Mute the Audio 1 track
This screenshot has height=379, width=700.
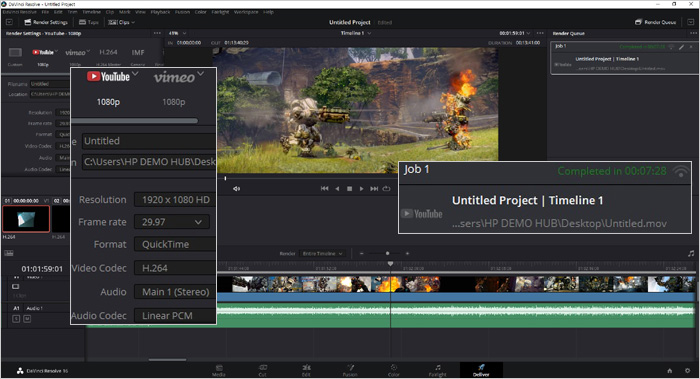[27, 319]
